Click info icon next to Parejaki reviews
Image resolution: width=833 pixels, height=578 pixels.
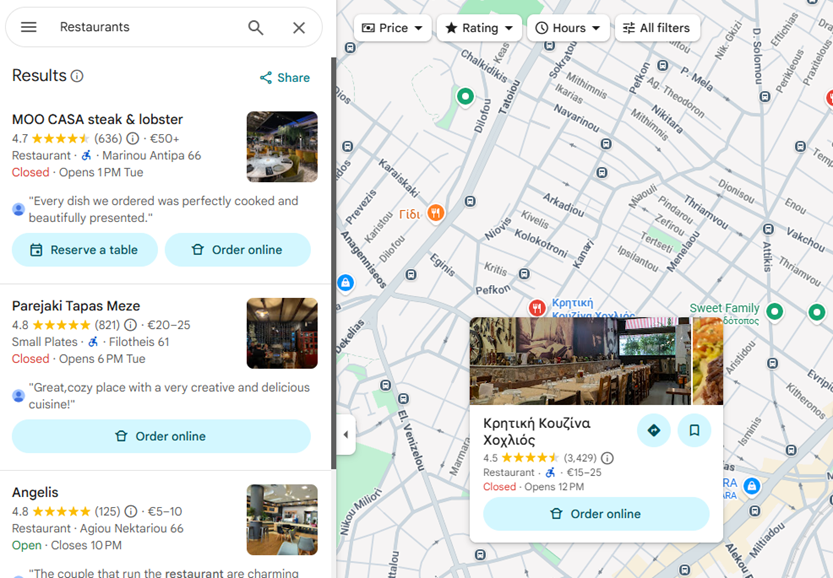(x=130, y=325)
